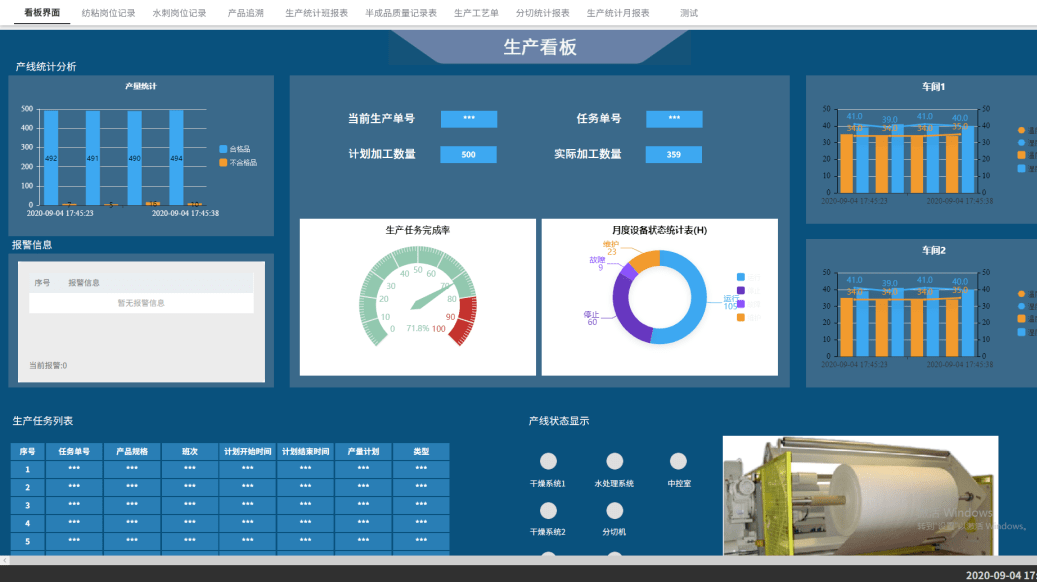Switch to the 分切统计报表 tab

point(542,13)
